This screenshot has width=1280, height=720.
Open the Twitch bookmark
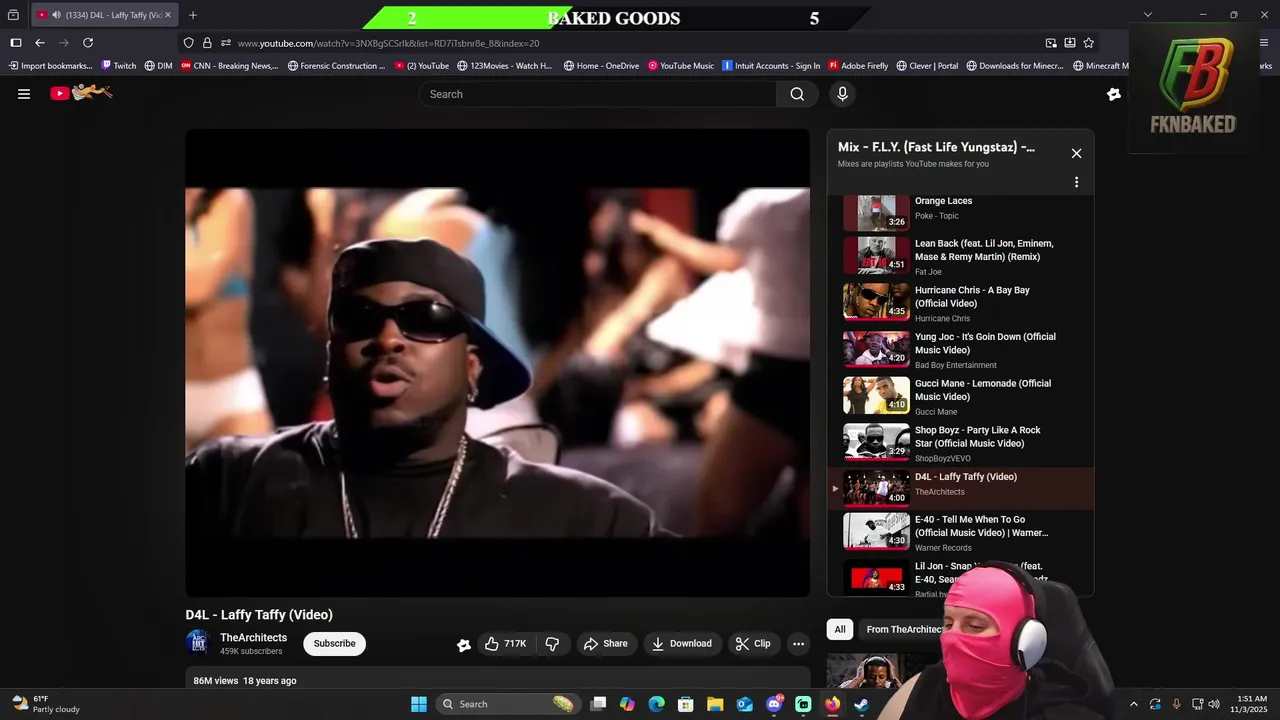[x=119, y=66]
